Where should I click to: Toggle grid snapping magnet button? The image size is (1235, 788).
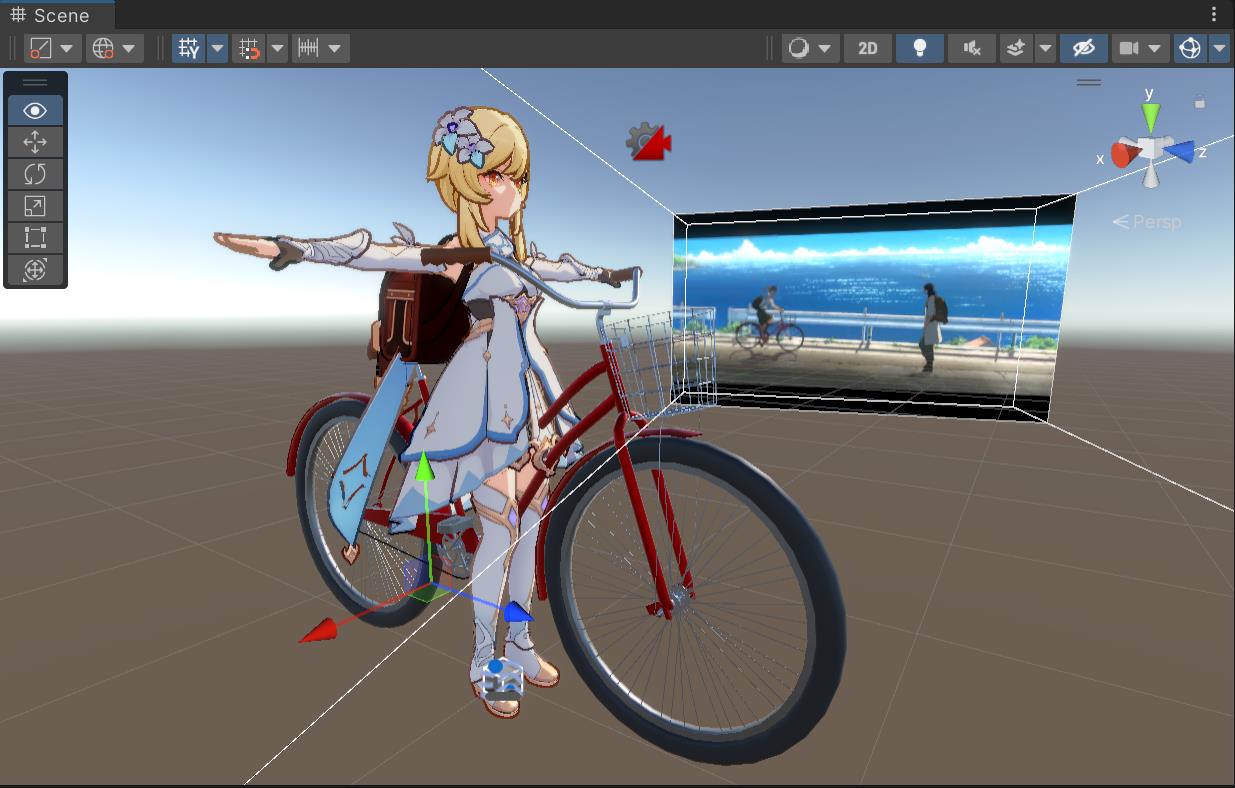point(249,48)
